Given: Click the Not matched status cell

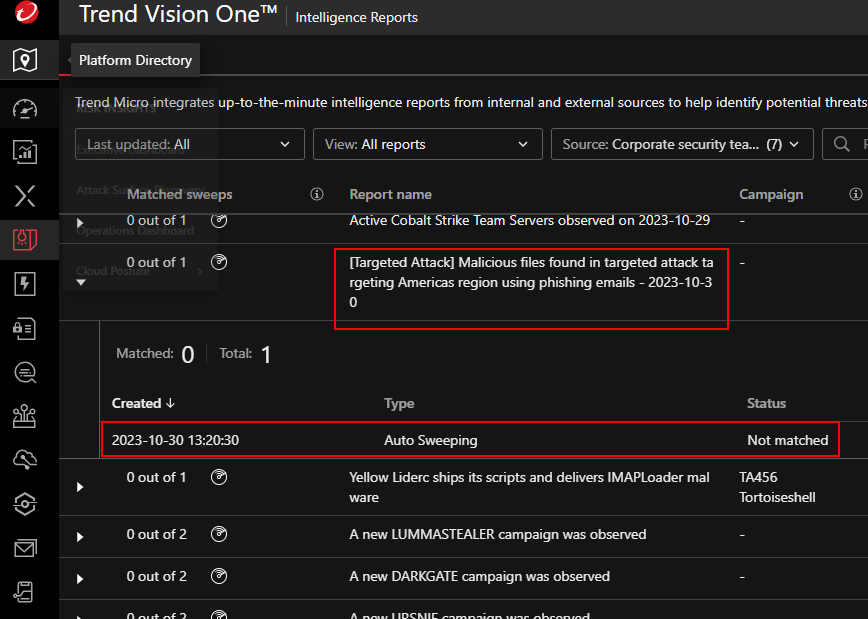Looking at the screenshot, I should (x=788, y=440).
